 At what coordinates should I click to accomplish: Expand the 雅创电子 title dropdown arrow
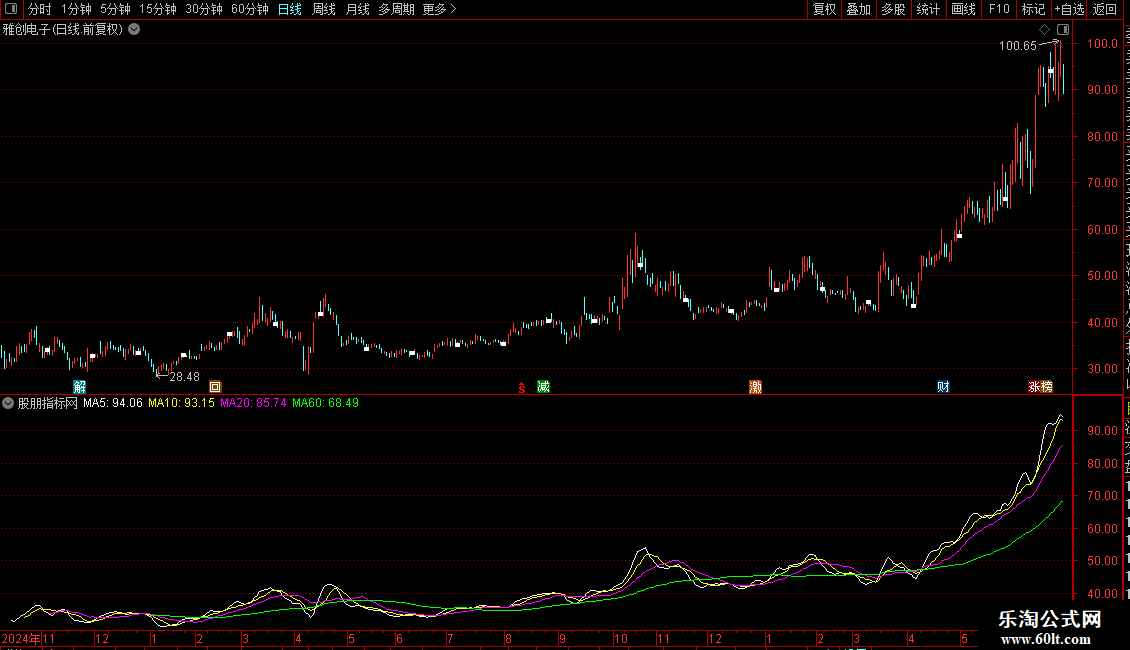[x=134, y=30]
